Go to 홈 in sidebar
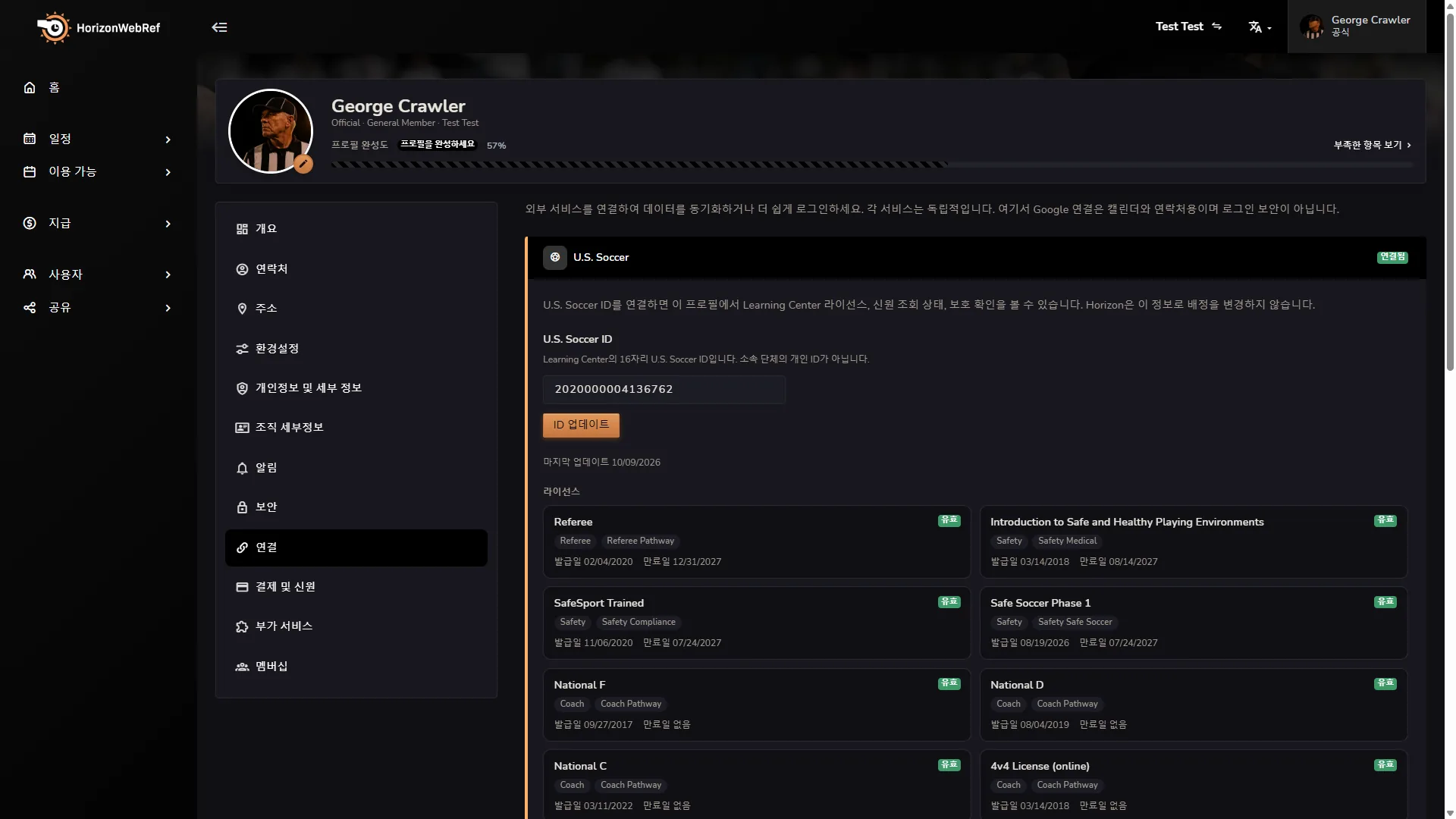The image size is (1456, 819). (x=99, y=88)
